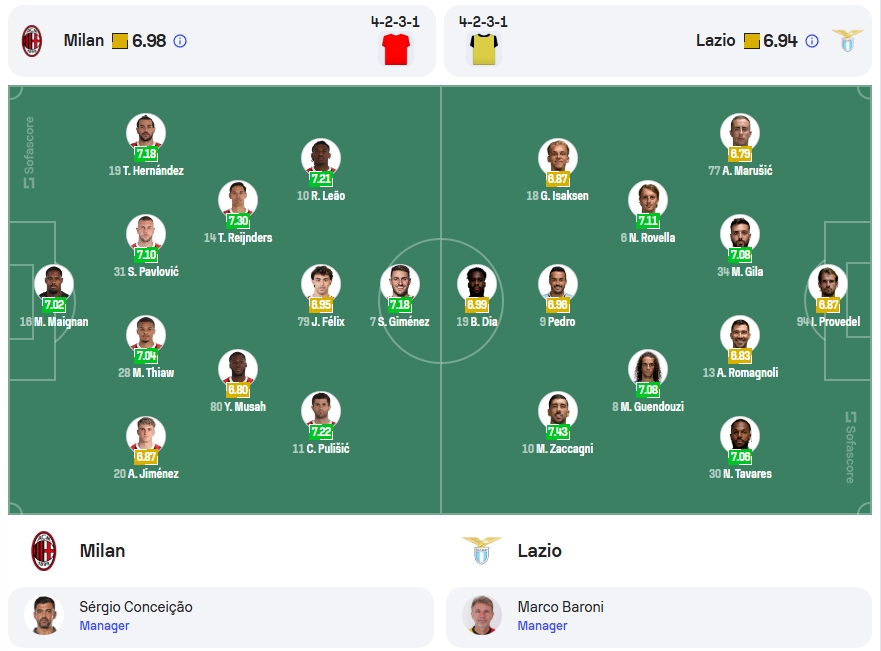881x651 pixels.
Task: Click Milan's yellow team rating square
Action: tap(120, 41)
